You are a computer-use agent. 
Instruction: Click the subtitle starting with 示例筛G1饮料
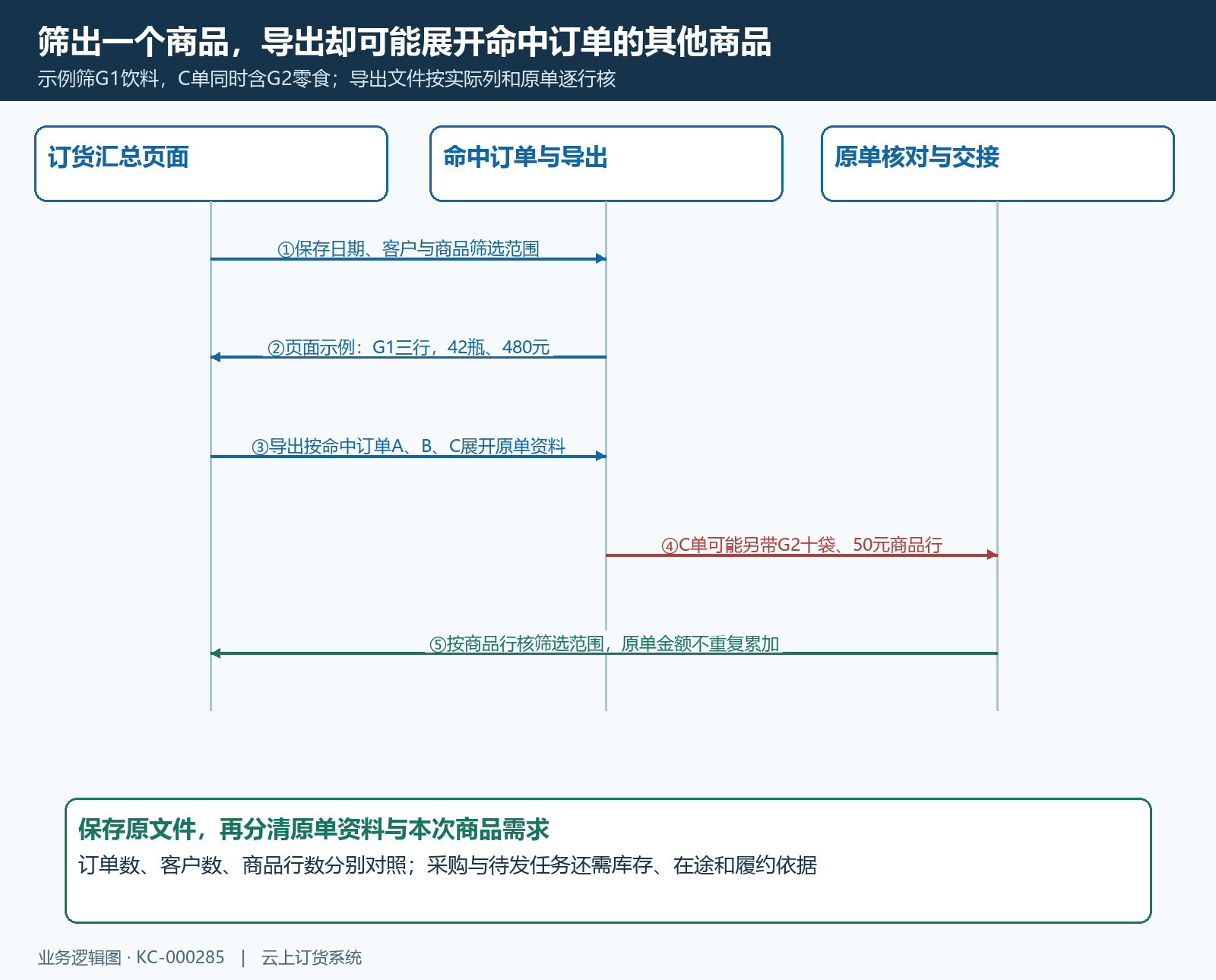[327, 79]
